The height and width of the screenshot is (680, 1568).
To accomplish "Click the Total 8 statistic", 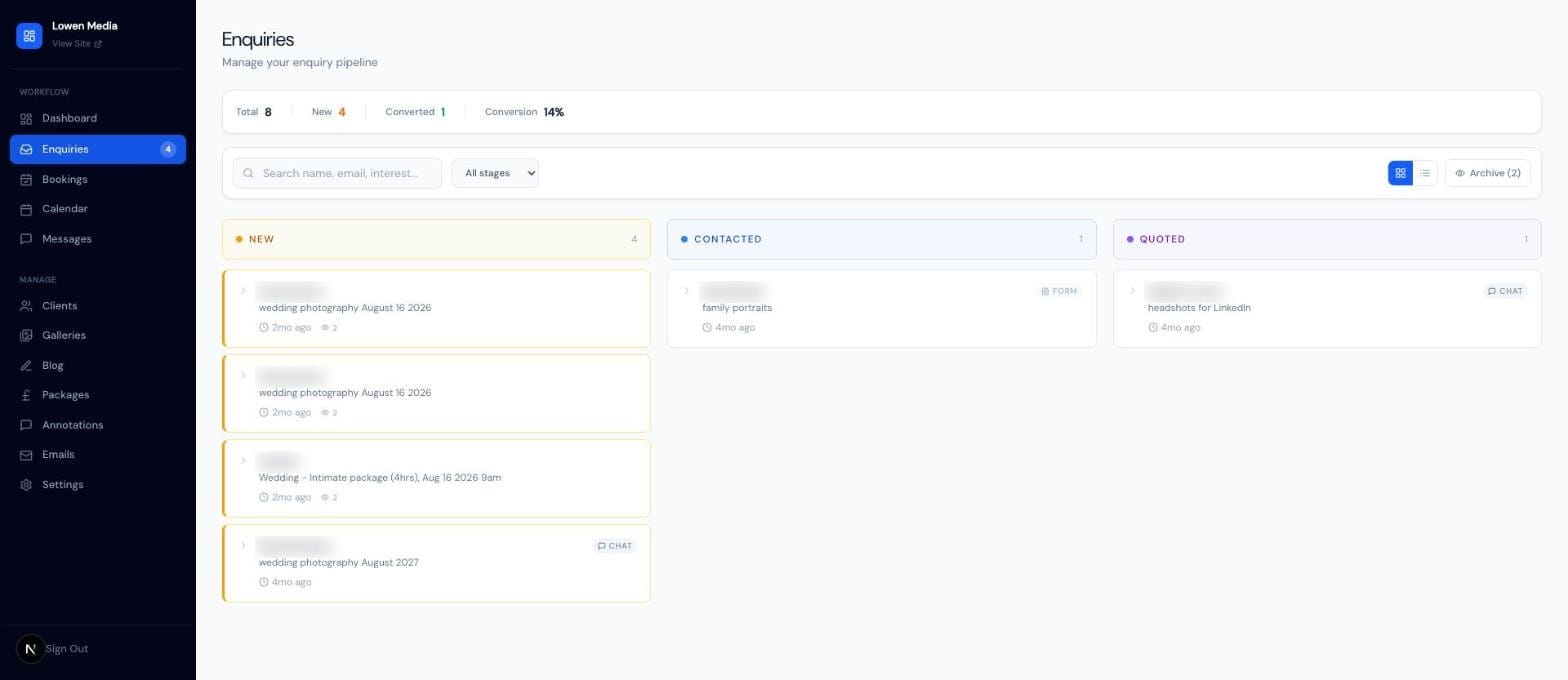I will (254, 112).
